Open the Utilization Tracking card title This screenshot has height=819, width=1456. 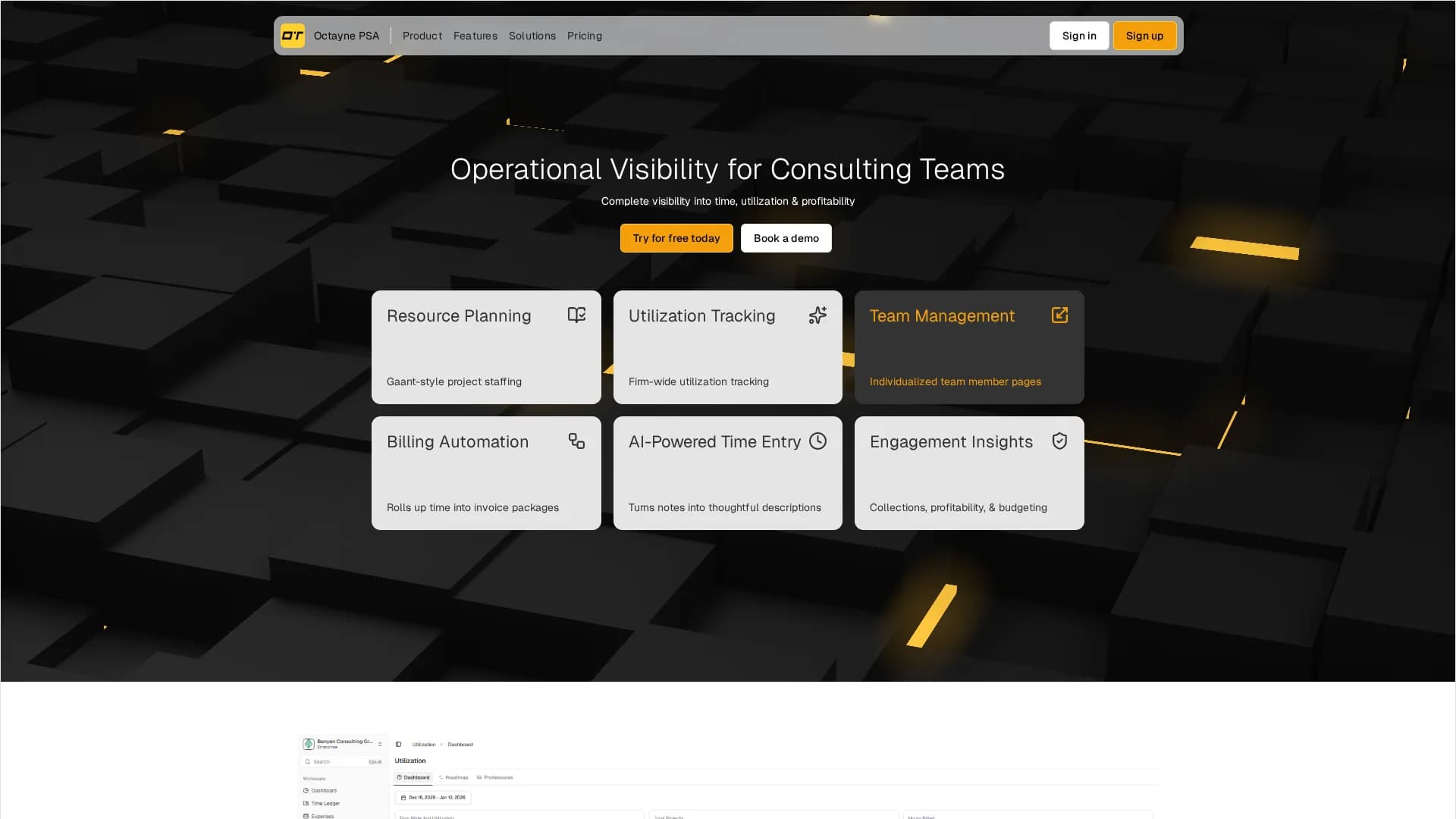pos(701,315)
